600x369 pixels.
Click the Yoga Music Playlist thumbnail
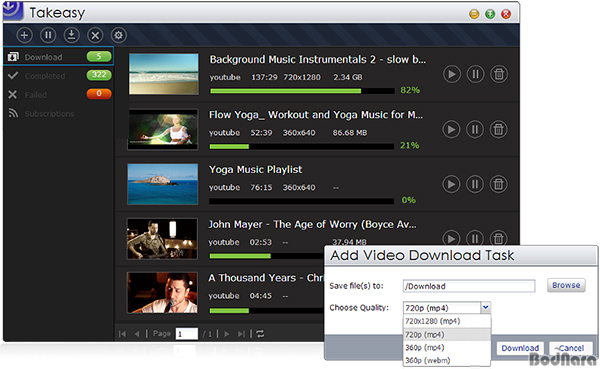coord(163,184)
